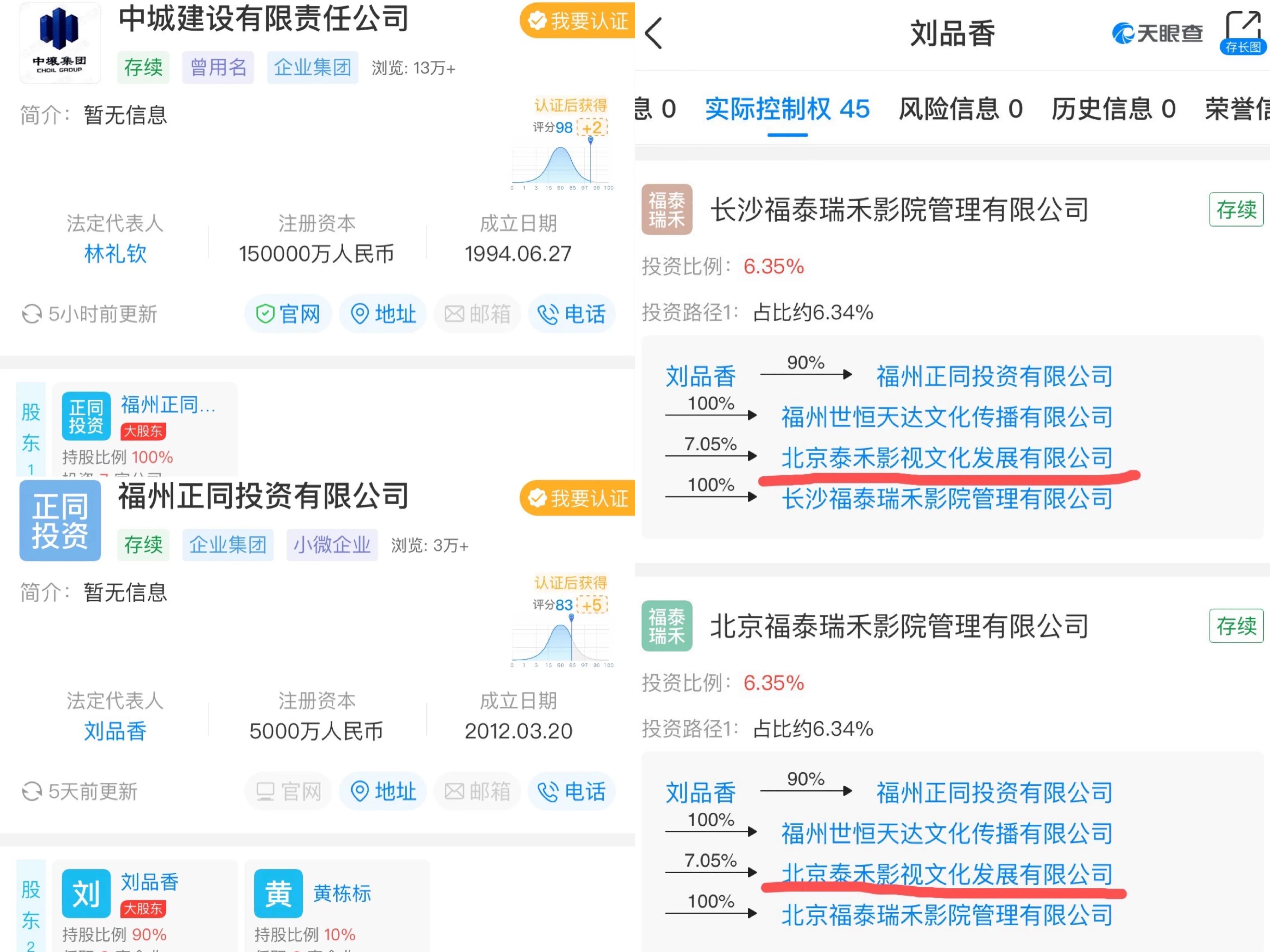The height and width of the screenshot is (952, 1270).
Task: Tap 存续 tag on 北京福泰瑞禾 card
Action: [x=1236, y=626]
